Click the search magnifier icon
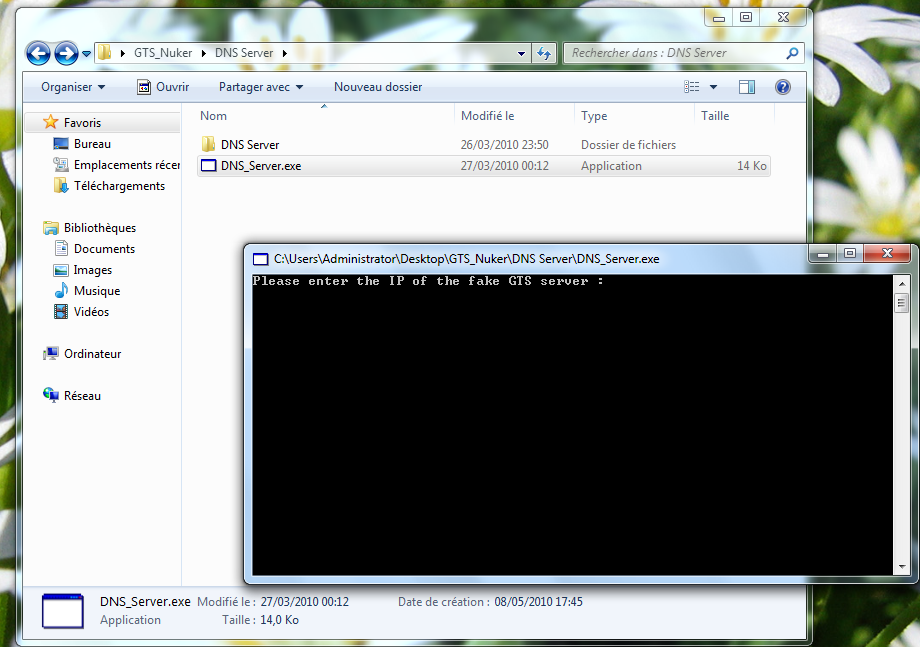Viewport: 920px width, 647px height. click(793, 54)
